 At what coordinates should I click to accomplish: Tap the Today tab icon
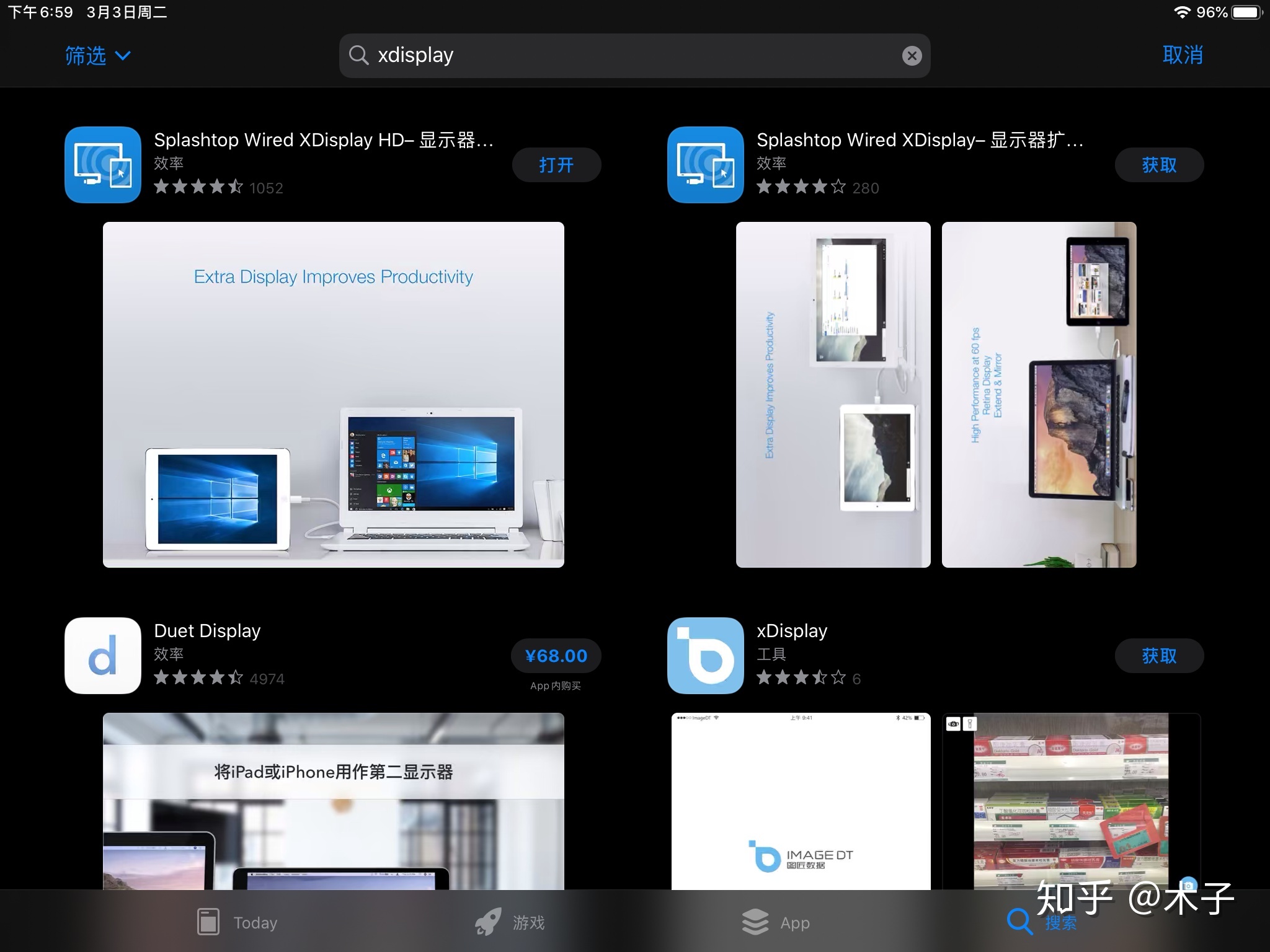click(208, 922)
